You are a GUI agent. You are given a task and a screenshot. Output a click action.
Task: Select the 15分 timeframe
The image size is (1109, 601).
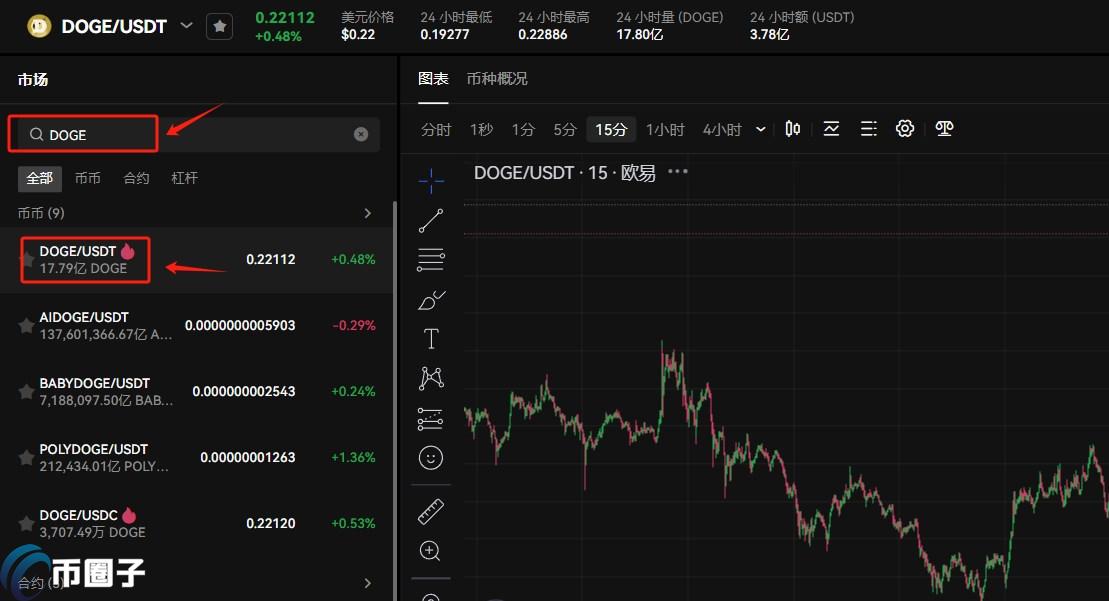(611, 129)
